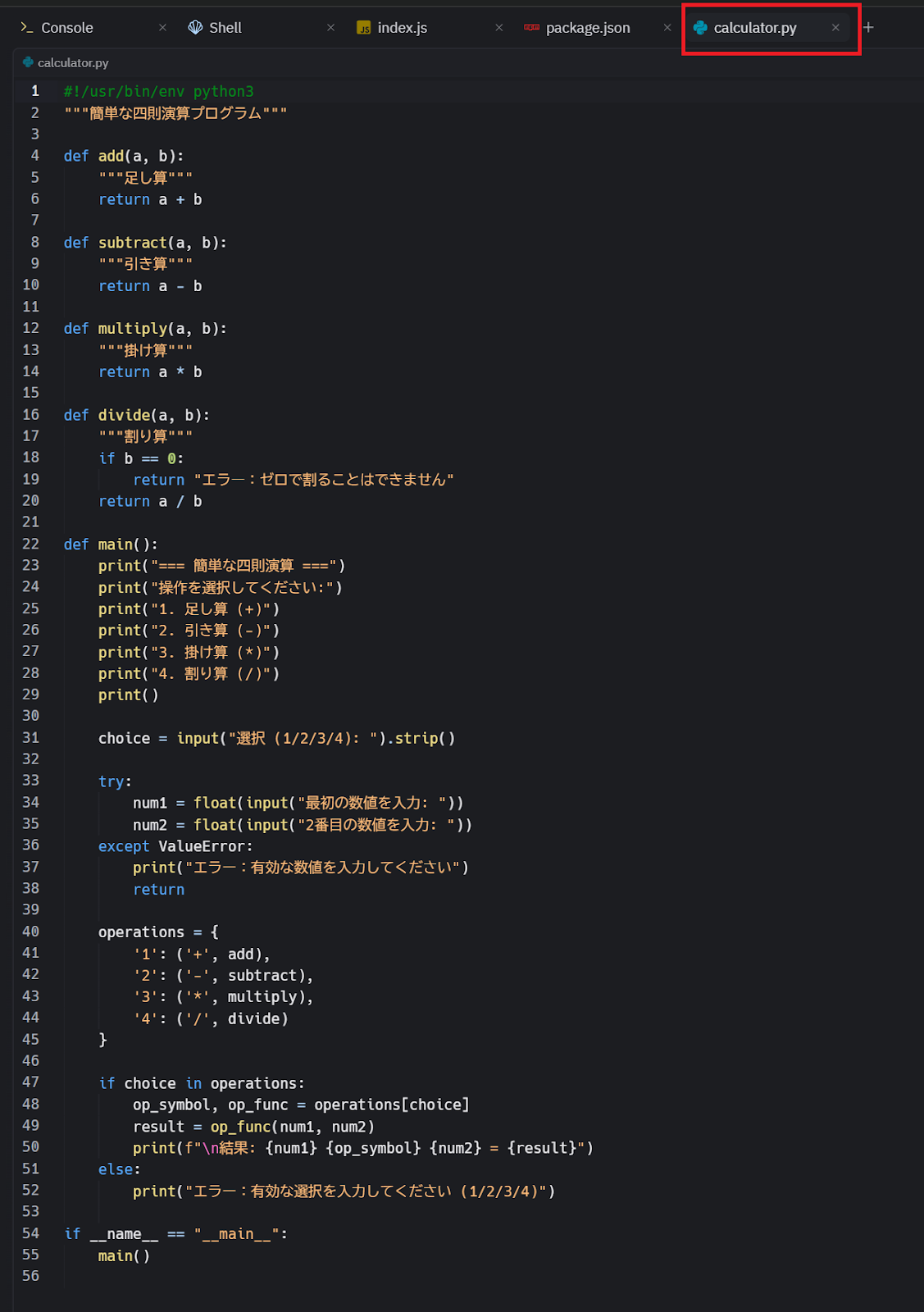Click the Shell tab's shell icon
The height and width of the screenshot is (1312, 924).
(195, 28)
